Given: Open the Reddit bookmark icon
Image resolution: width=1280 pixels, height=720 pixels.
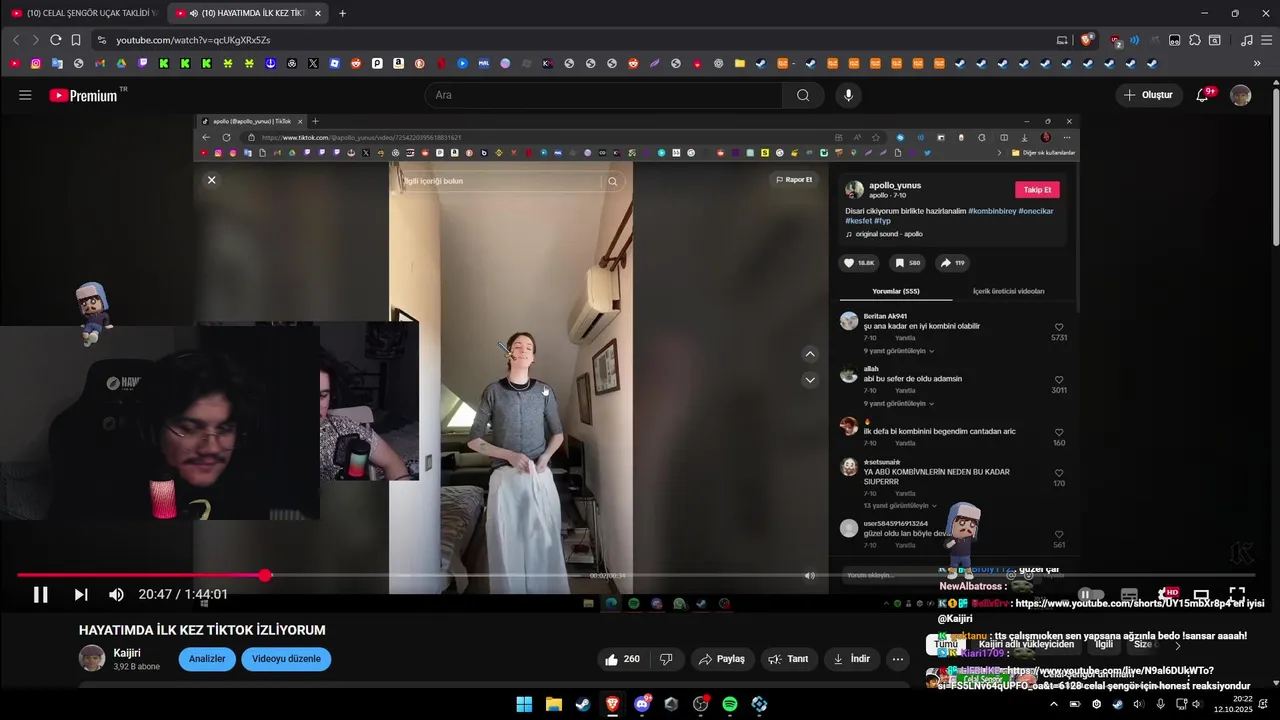Looking at the screenshot, I should (356, 63).
